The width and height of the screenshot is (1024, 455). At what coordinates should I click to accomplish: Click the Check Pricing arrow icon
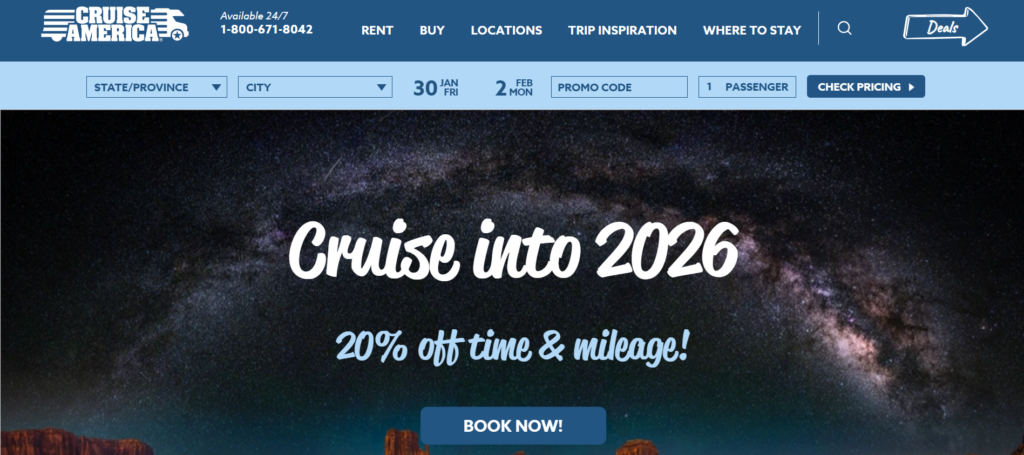(912, 87)
